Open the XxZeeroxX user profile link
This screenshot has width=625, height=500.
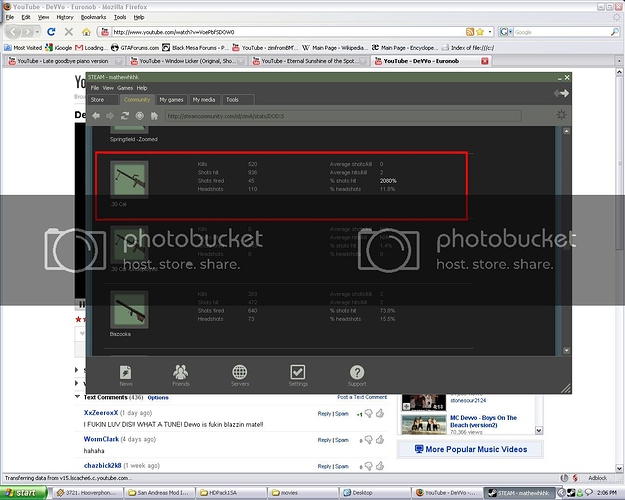point(101,413)
